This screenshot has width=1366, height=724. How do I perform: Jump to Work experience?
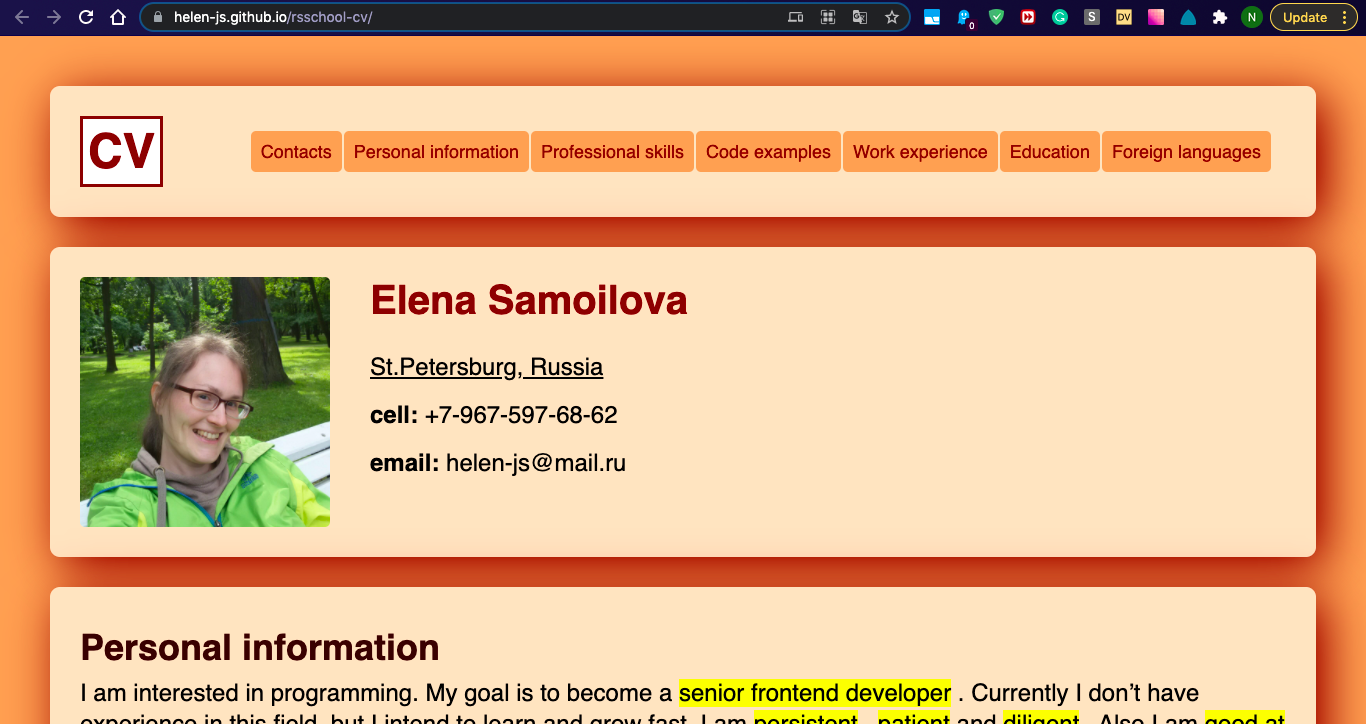point(920,152)
